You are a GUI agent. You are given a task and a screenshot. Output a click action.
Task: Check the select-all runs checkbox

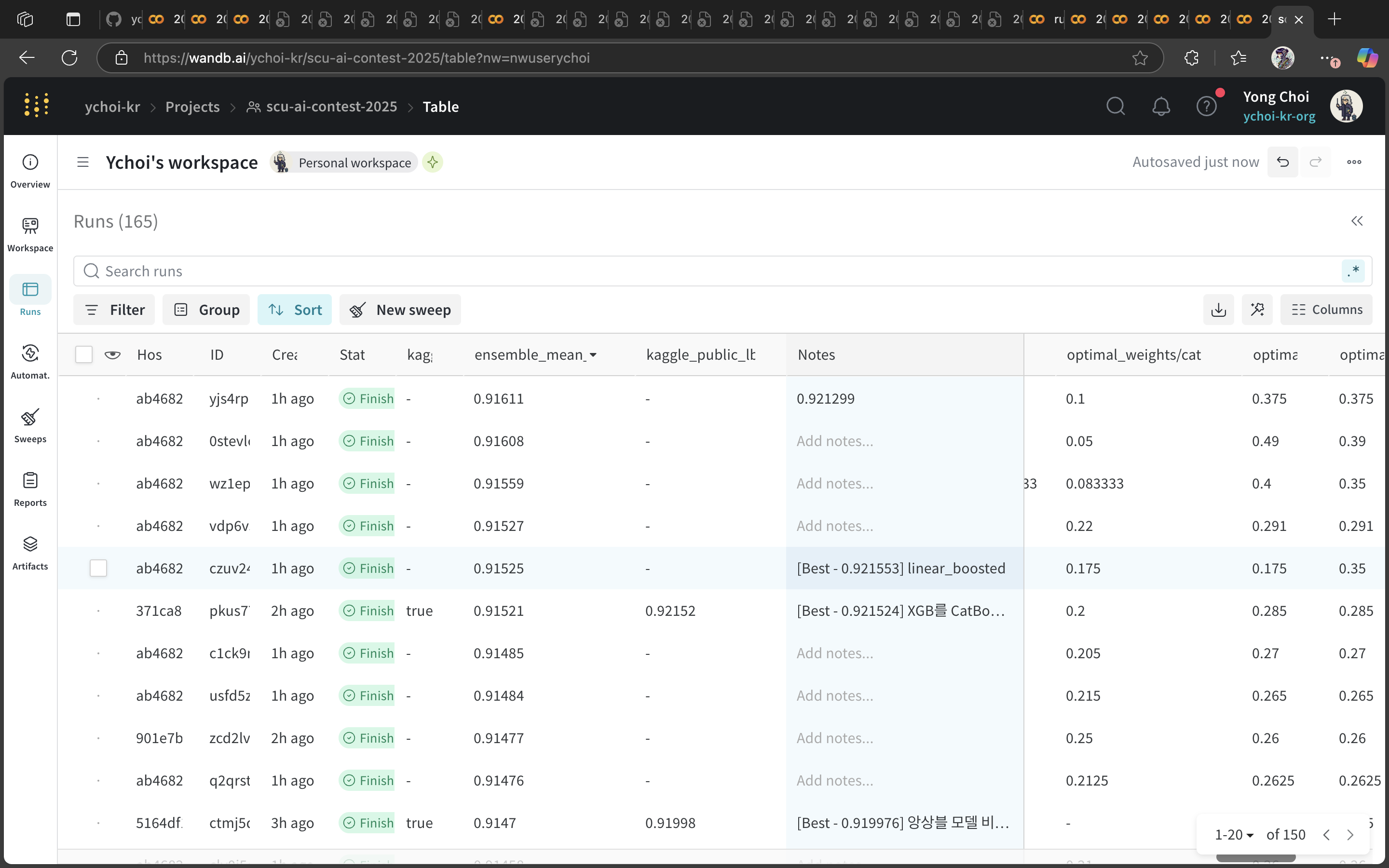point(84,355)
